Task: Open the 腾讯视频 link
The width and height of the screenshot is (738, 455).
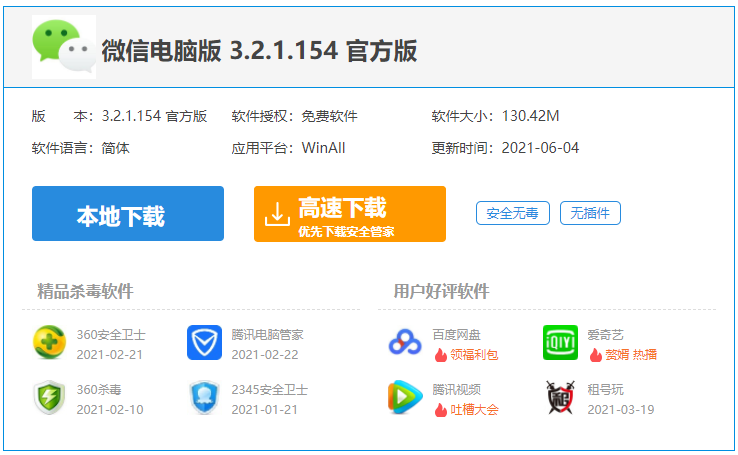Action: pos(456,390)
